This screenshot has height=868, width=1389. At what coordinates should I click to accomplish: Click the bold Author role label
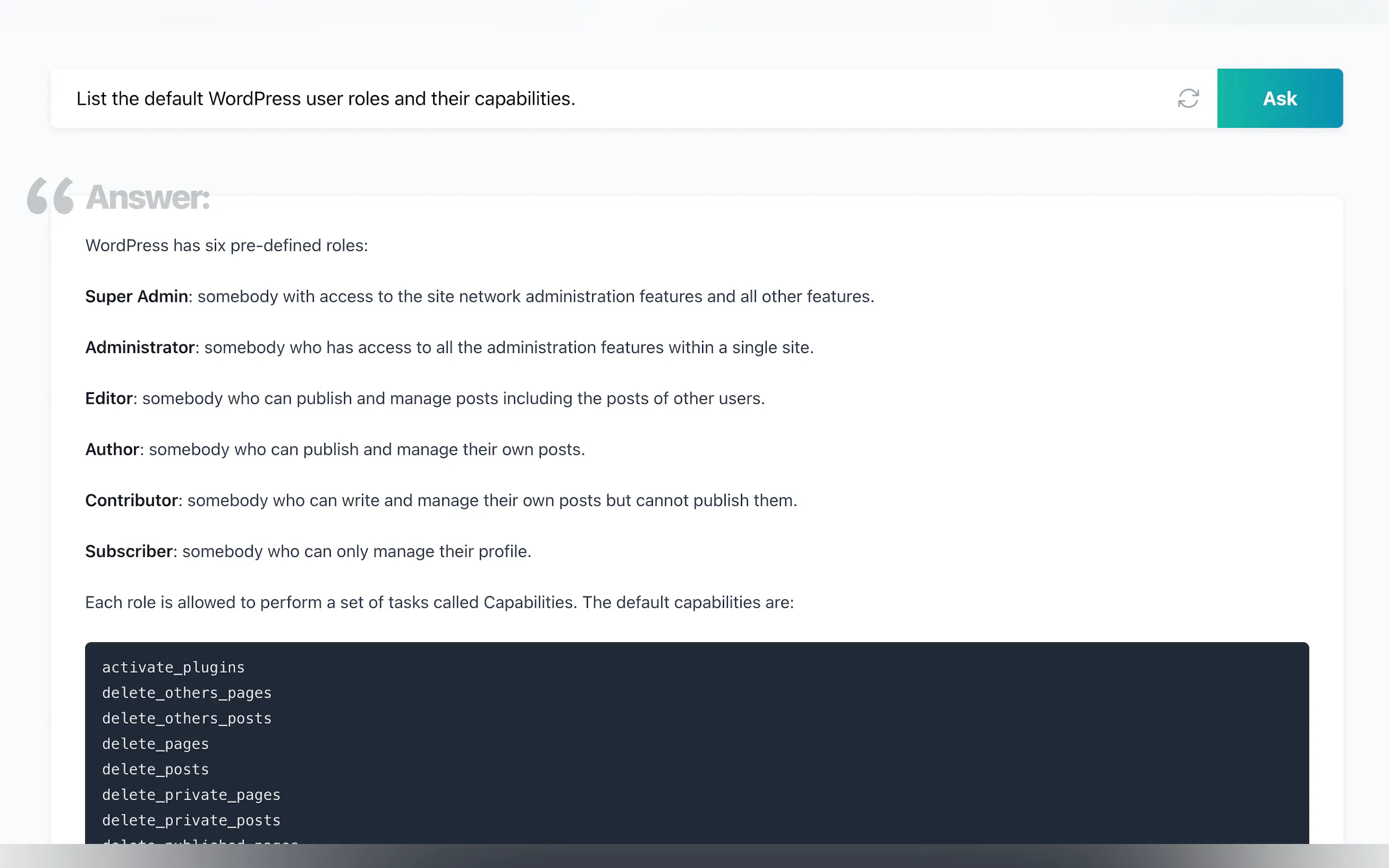(113, 449)
